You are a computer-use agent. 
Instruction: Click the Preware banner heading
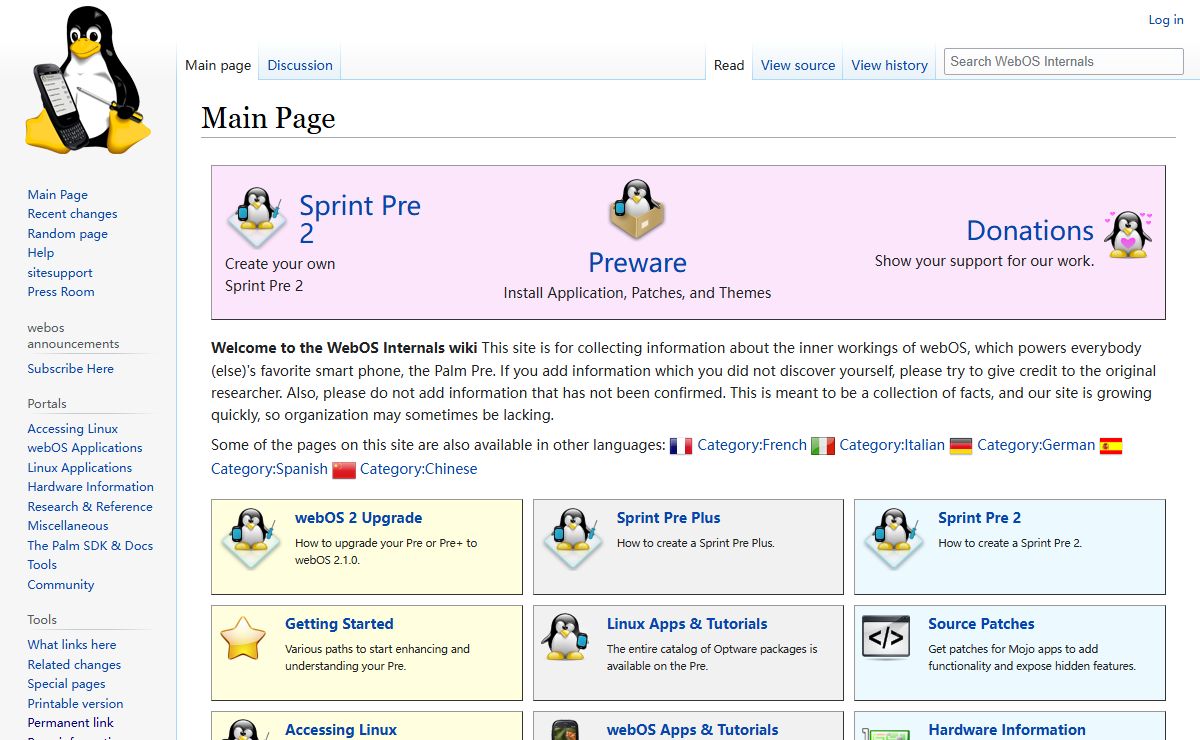click(x=637, y=263)
